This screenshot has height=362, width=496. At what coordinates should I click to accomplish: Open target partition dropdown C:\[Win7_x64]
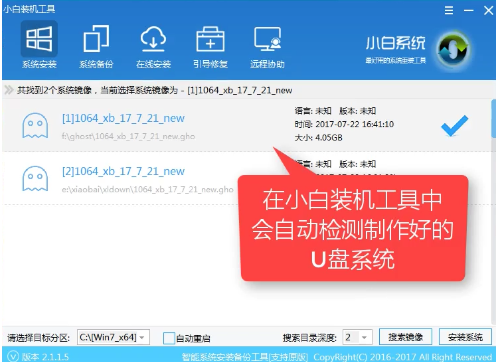(113, 337)
